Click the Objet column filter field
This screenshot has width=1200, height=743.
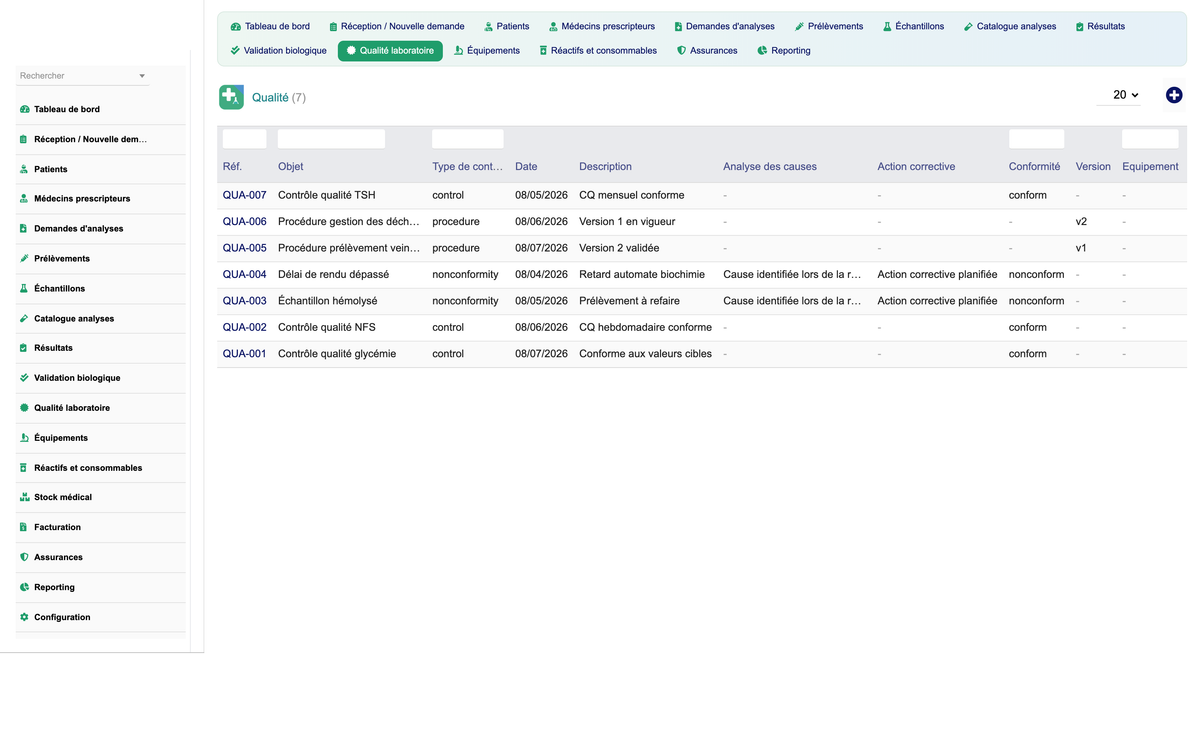point(331,139)
